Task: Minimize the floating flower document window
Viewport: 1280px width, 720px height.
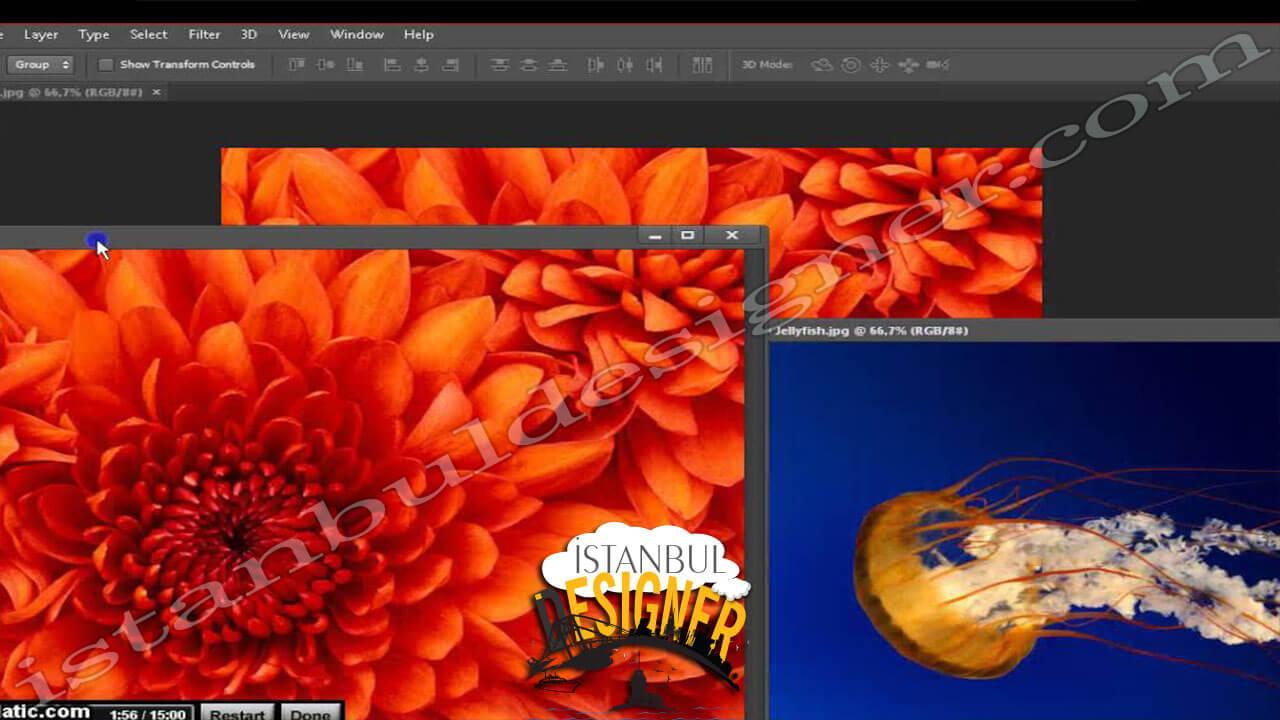Action: [655, 236]
